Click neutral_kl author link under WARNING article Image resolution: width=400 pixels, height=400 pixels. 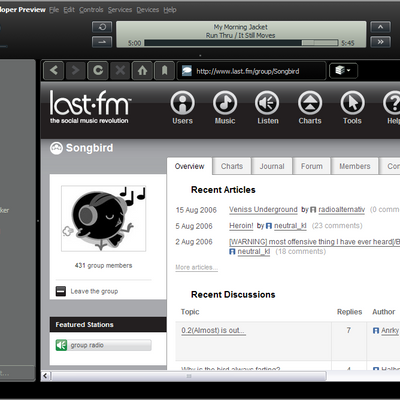coord(254,251)
